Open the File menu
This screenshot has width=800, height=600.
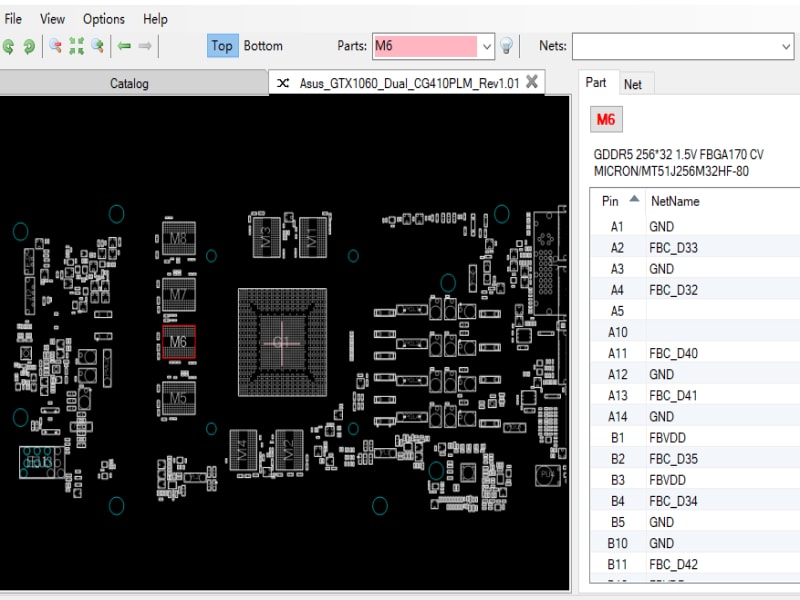pyautogui.click(x=13, y=19)
